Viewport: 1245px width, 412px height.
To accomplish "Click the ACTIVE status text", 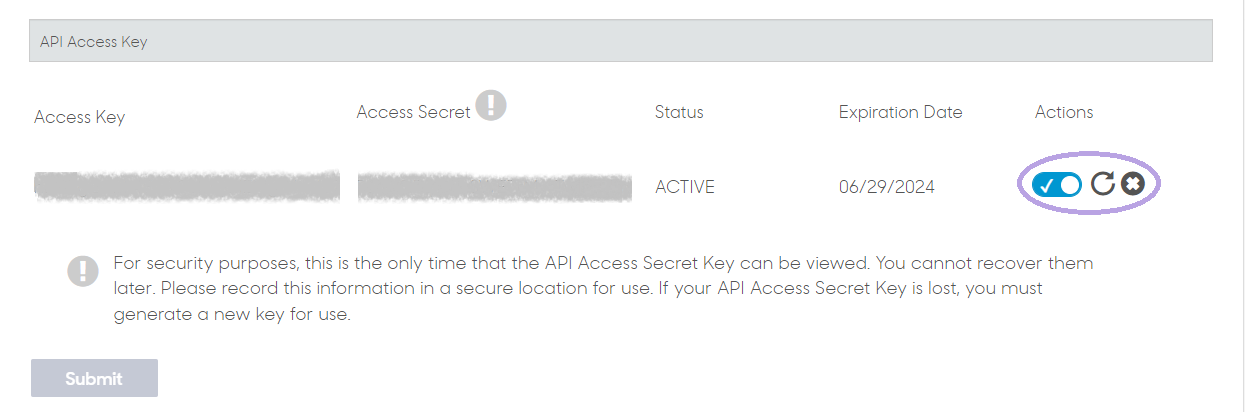I will [685, 187].
